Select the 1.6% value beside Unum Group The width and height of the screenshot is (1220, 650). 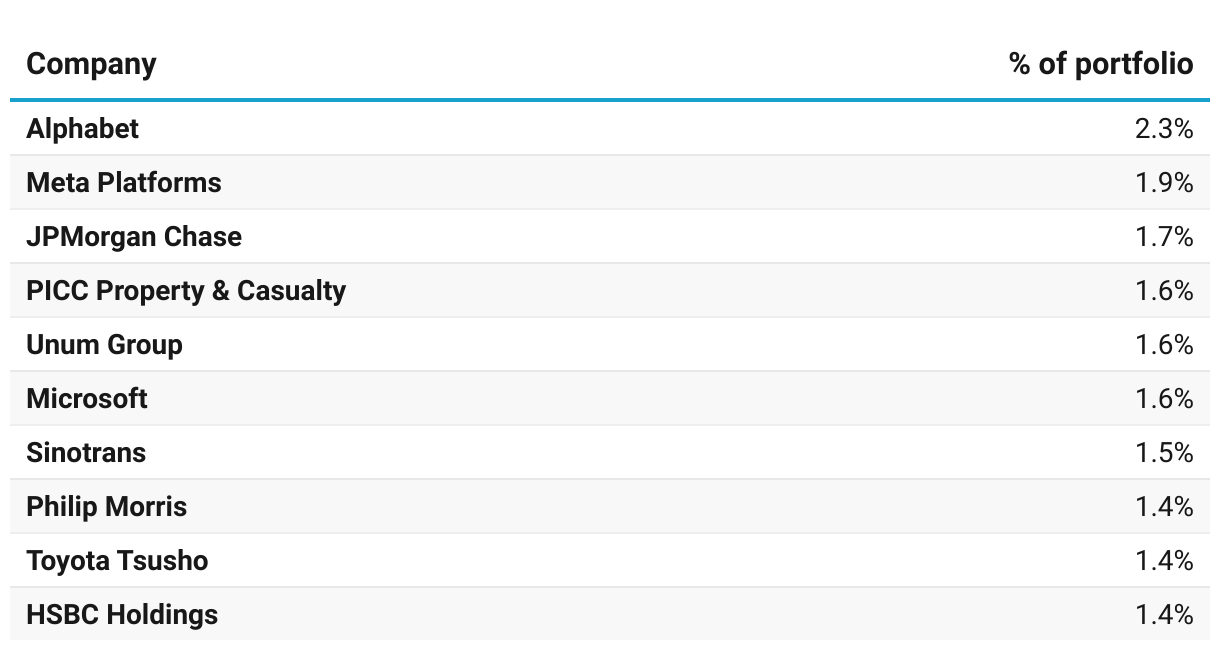click(x=1163, y=345)
